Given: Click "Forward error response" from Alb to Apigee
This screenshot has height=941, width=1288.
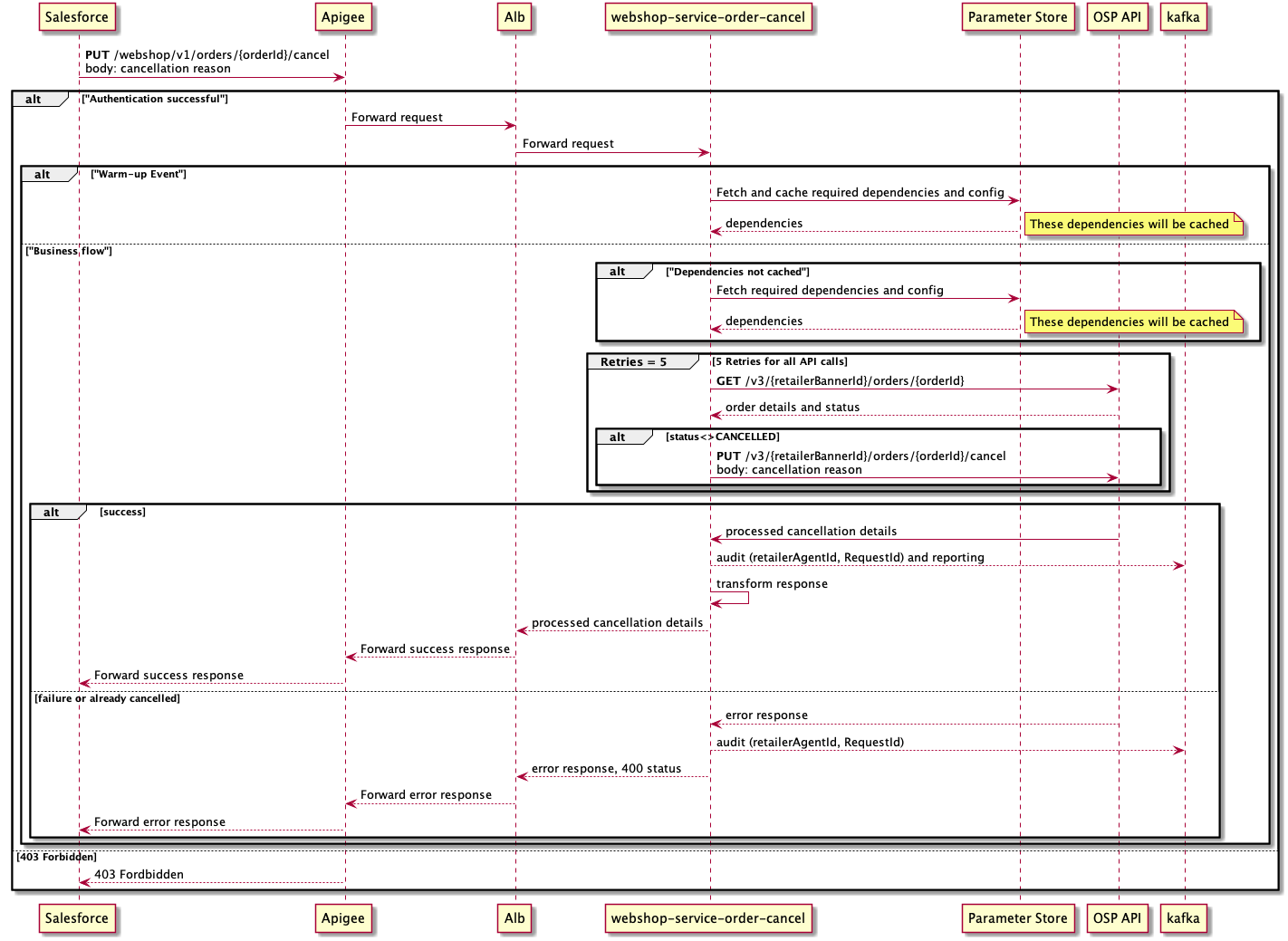Looking at the screenshot, I should point(427,795).
